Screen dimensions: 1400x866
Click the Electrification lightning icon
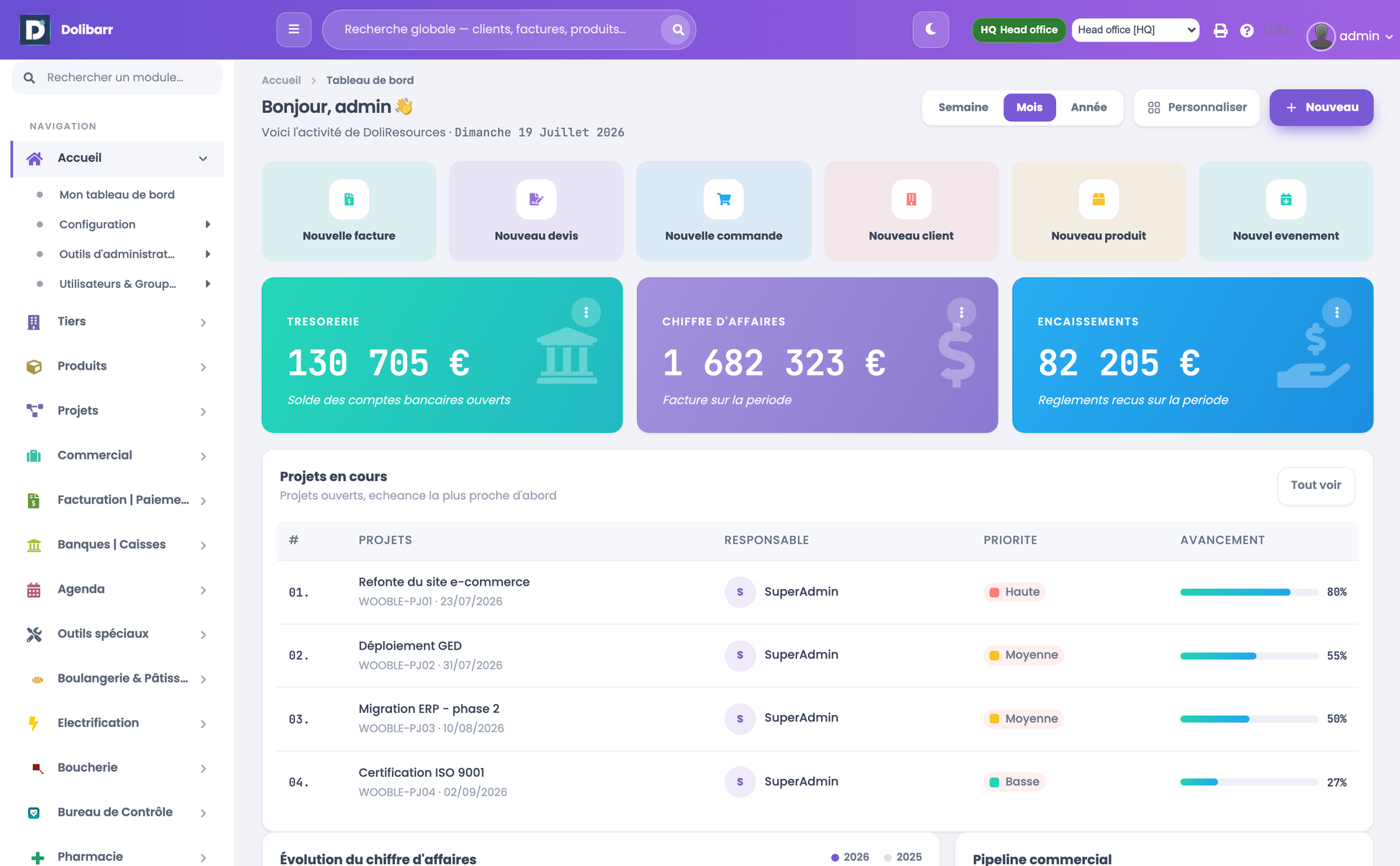pos(34,724)
